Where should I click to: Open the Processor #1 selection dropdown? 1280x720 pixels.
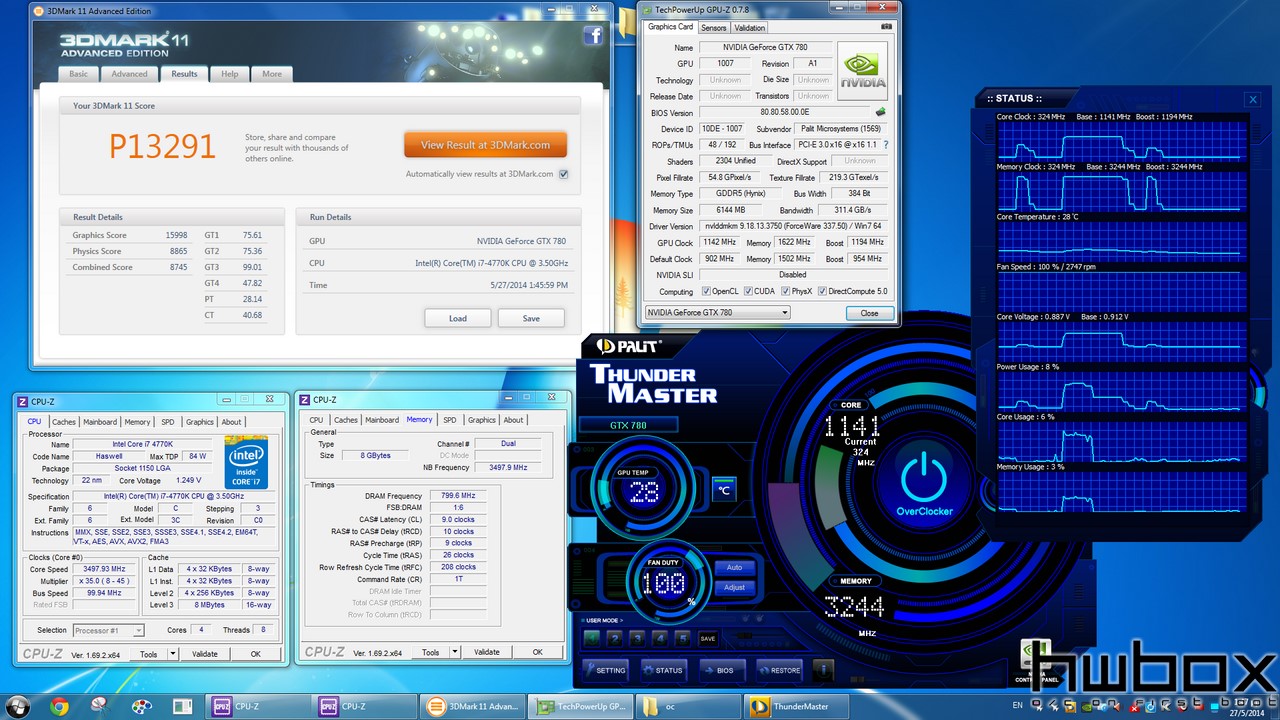tap(108, 630)
